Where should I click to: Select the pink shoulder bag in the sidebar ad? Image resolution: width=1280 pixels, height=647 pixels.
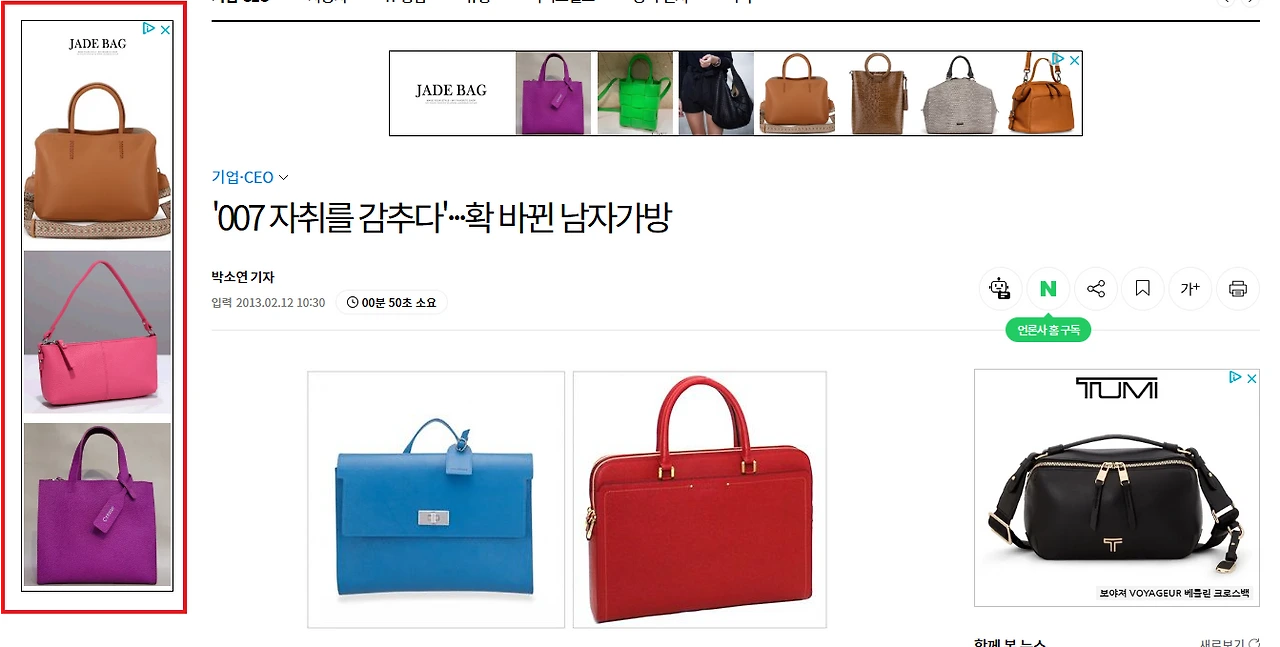(97, 332)
